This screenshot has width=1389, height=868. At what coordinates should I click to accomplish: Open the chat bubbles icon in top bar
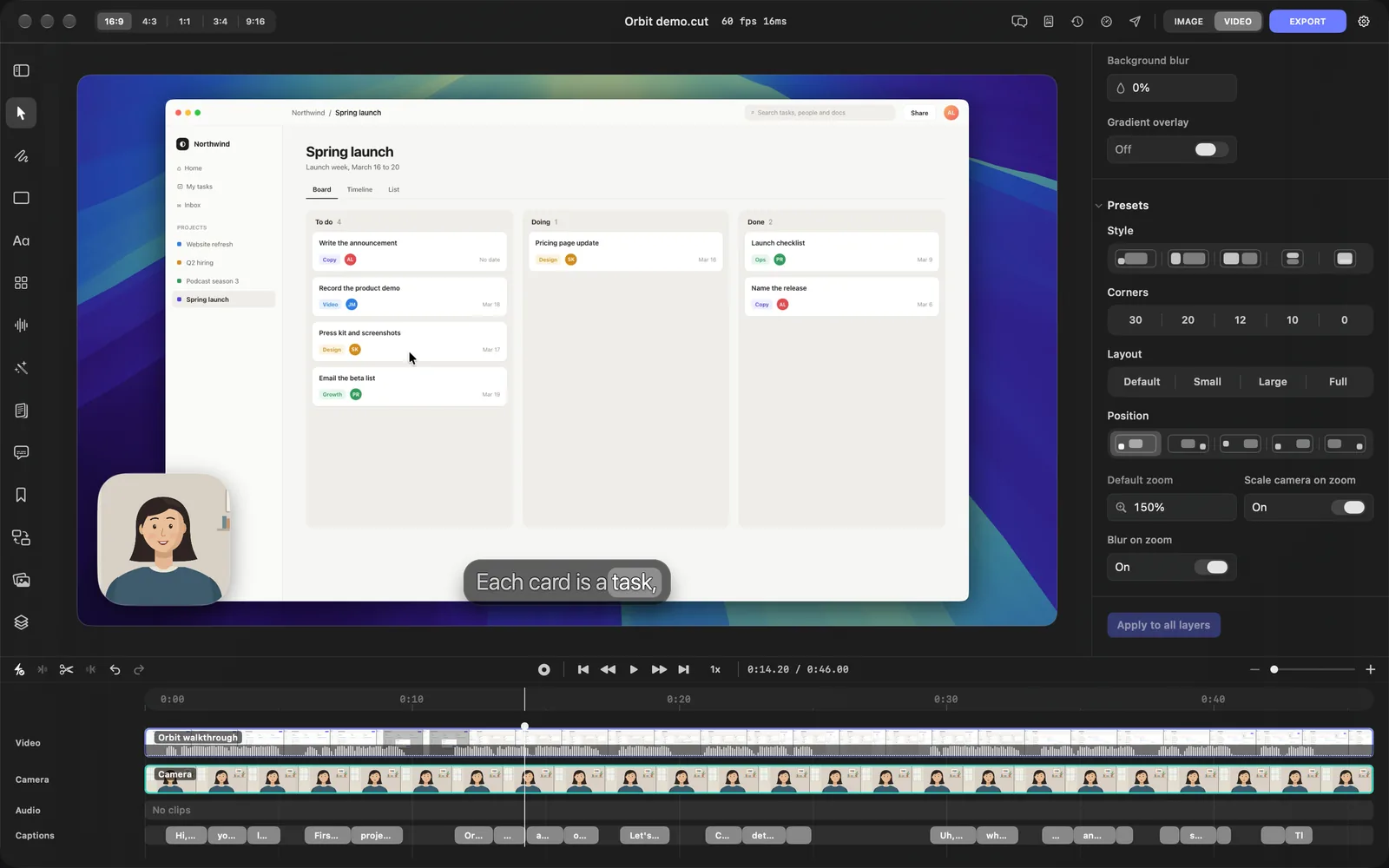tap(1019, 22)
